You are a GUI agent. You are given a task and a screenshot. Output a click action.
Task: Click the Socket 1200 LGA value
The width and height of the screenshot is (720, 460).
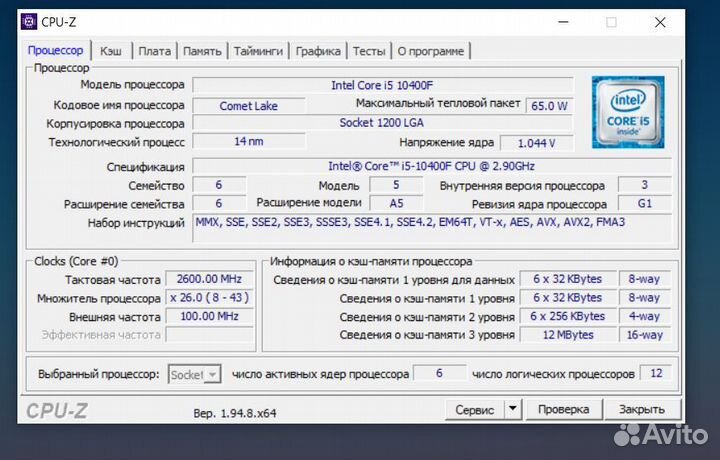pos(382,123)
